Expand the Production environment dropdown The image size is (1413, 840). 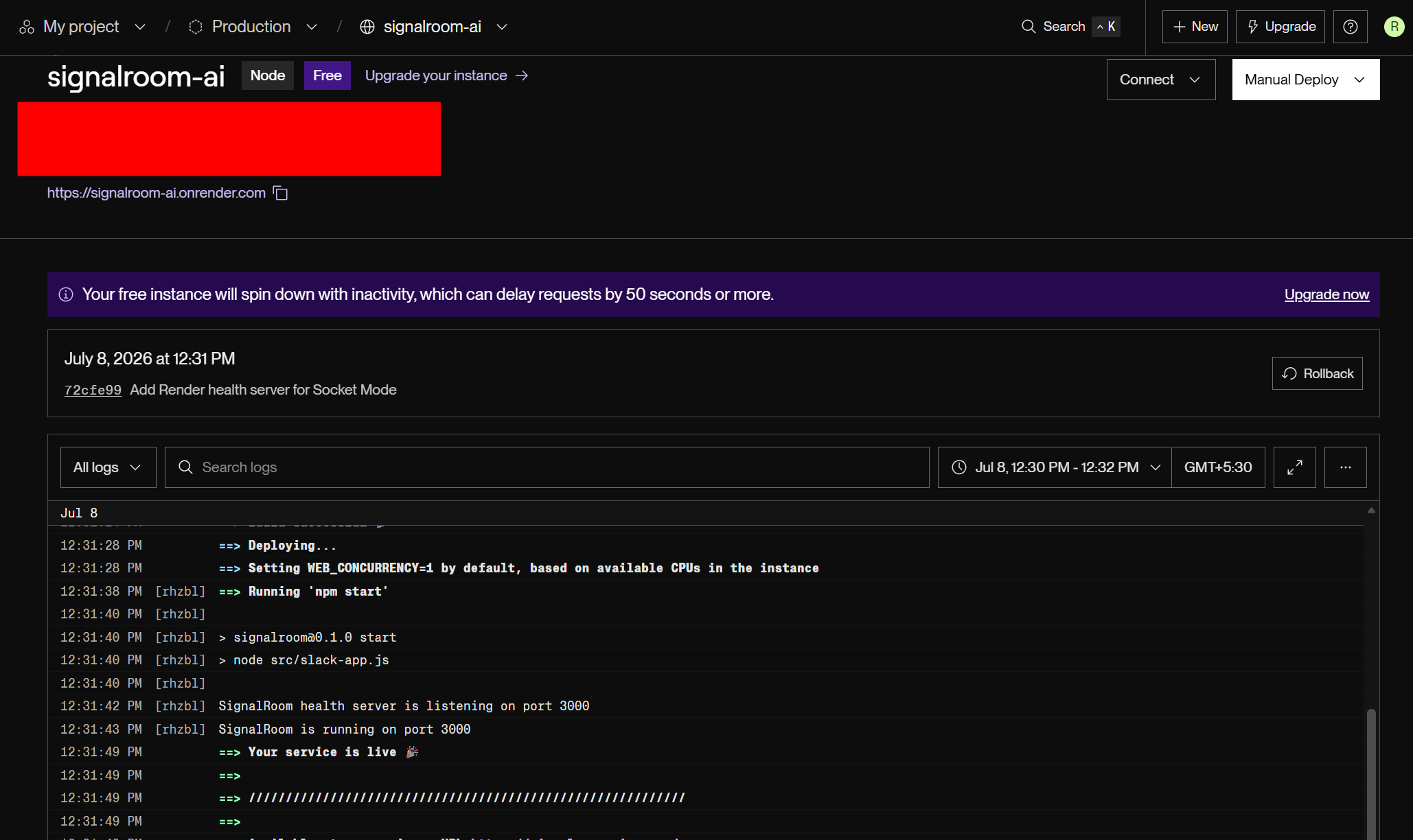[312, 27]
